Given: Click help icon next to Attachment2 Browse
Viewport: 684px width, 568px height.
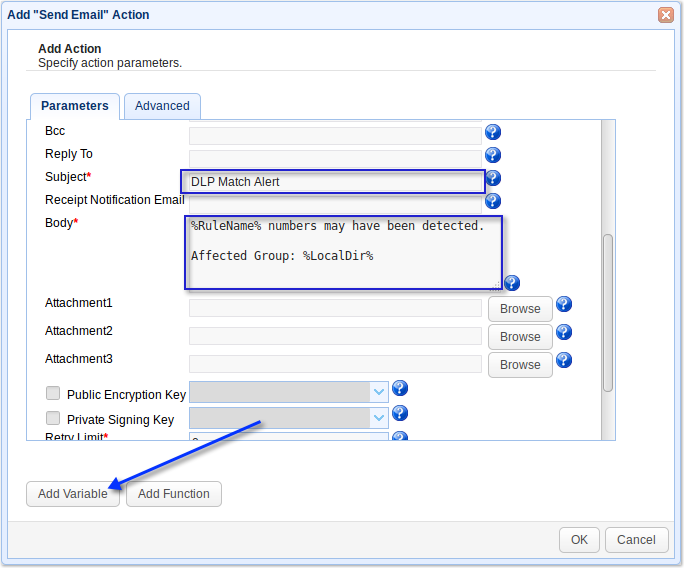Looking at the screenshot, I should coord(563,332).
